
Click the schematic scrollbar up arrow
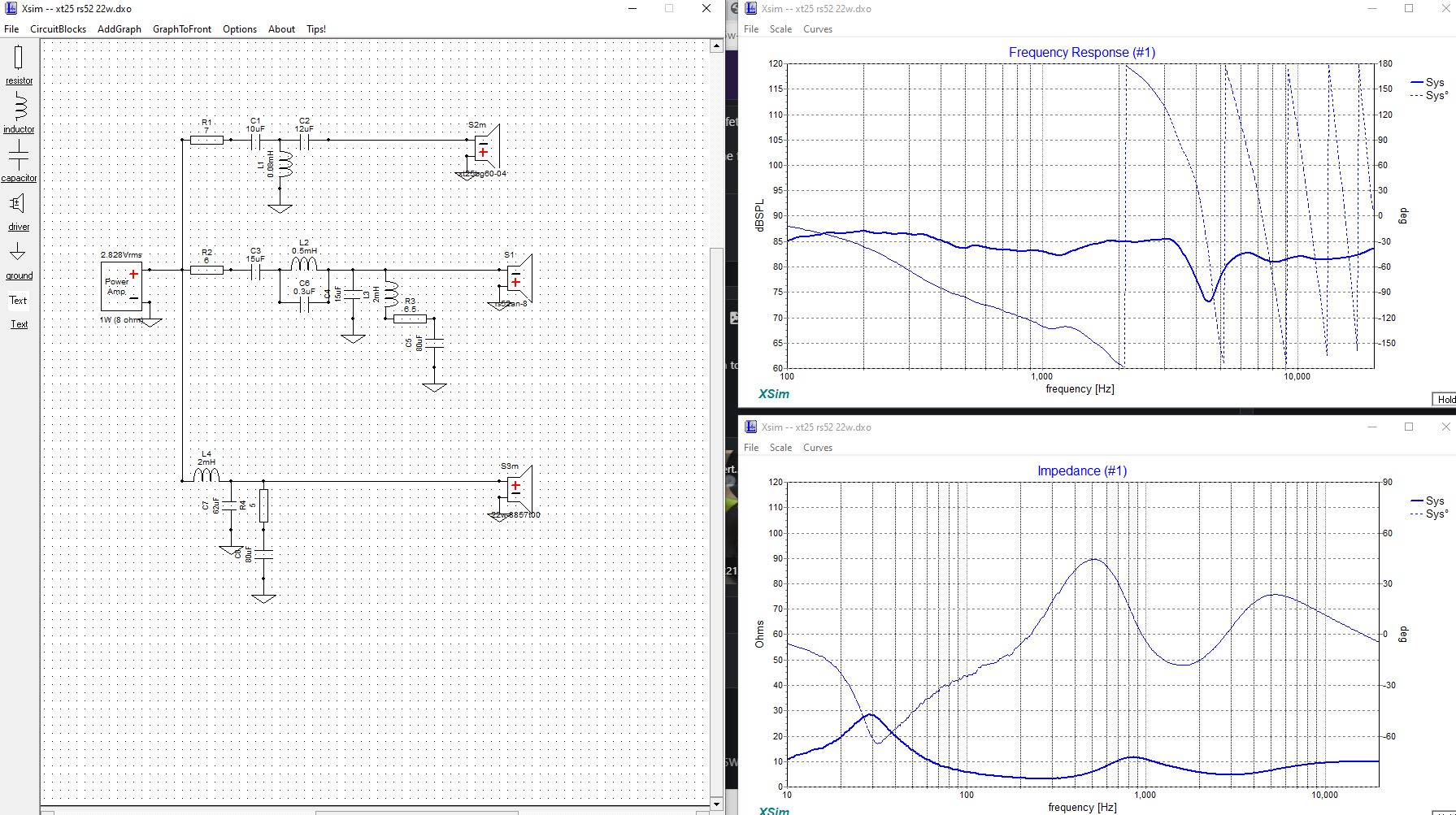(716, 46)
